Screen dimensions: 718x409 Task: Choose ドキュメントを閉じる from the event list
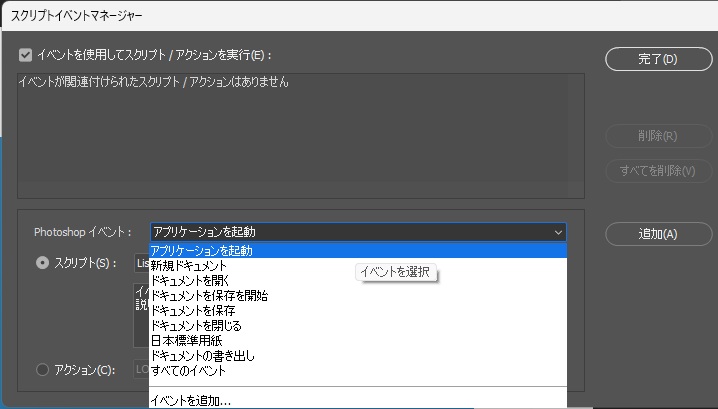(358, 326)
